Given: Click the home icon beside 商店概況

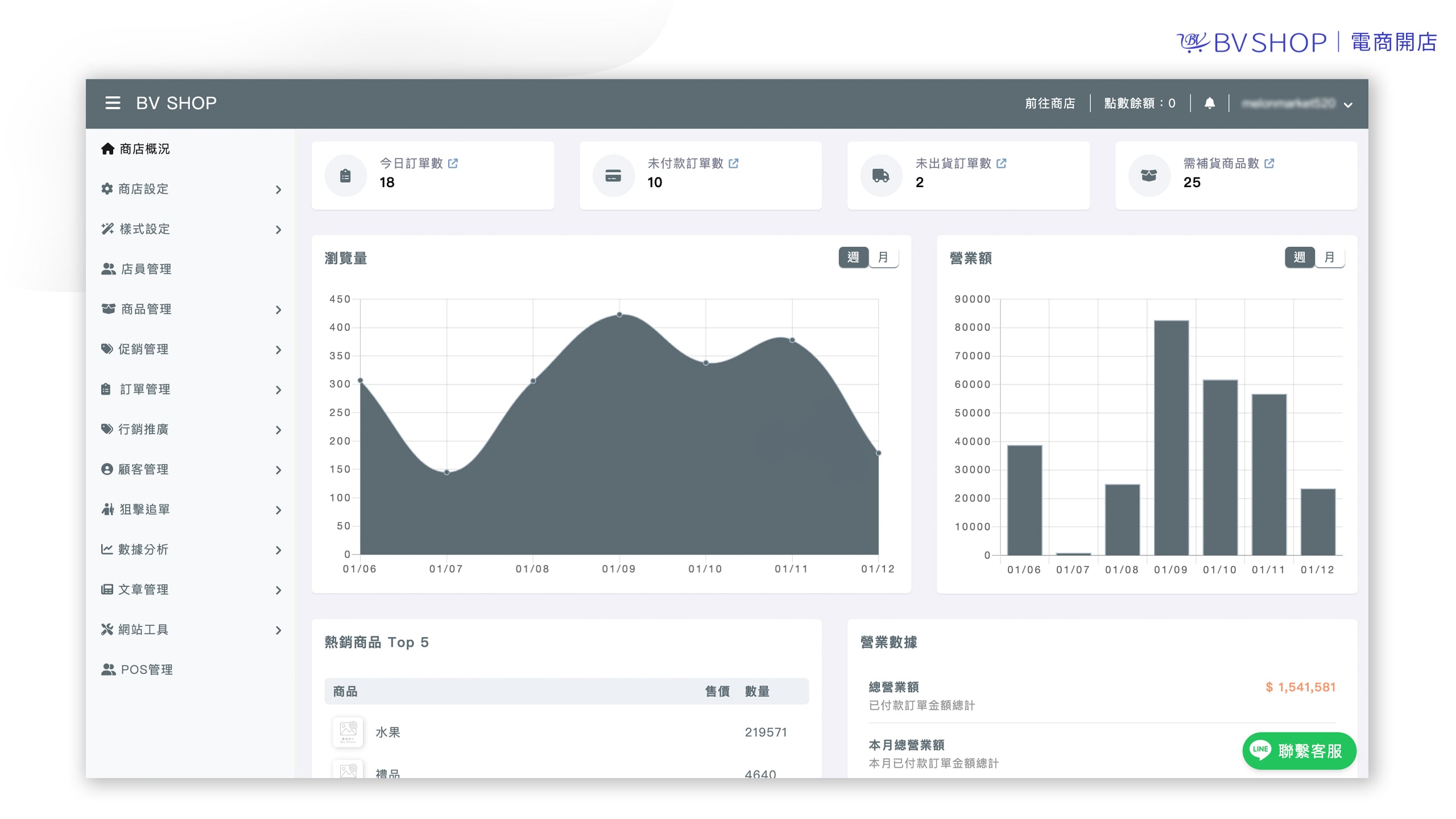Looking at the screenshot, I should coord(107,148).
